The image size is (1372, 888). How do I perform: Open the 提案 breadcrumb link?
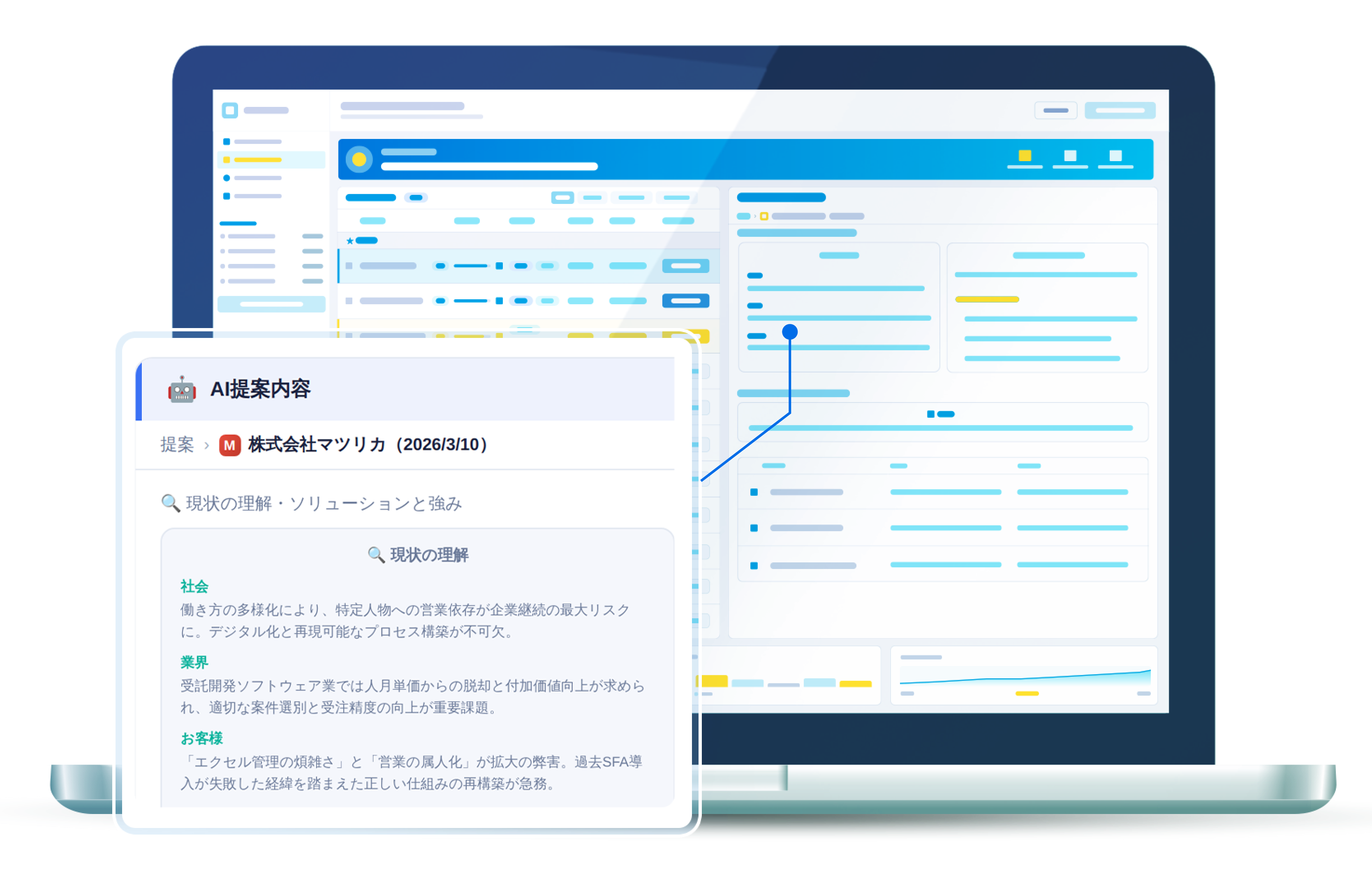pyautogui.click(x=177, y=445)
